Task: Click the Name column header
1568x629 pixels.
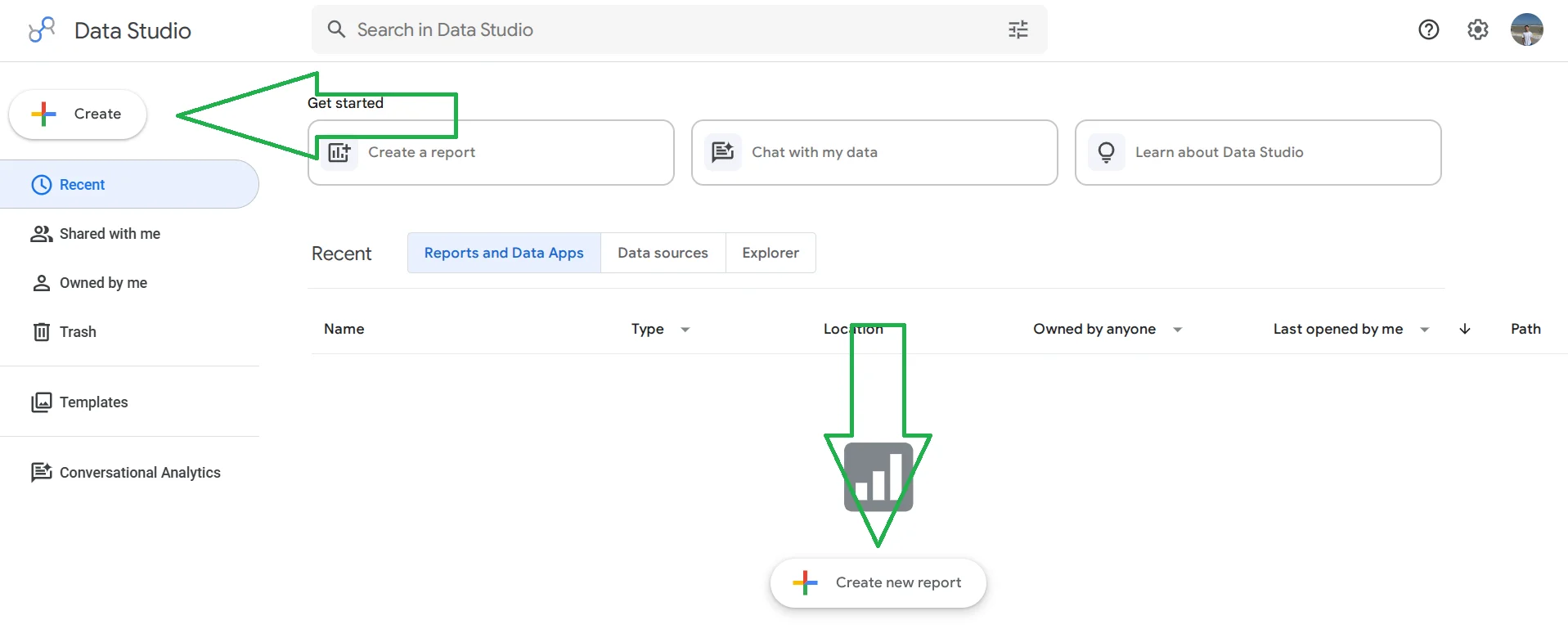Action: tap(344, 329)
